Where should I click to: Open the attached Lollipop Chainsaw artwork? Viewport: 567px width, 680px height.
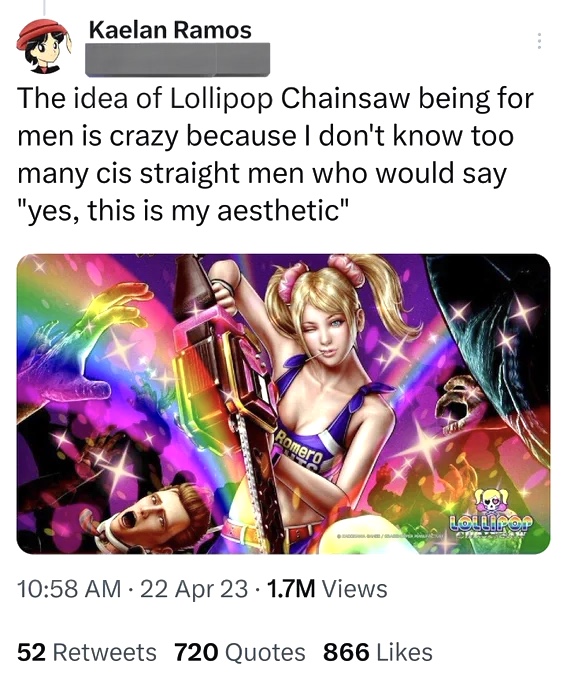click(x=283, y=404)
